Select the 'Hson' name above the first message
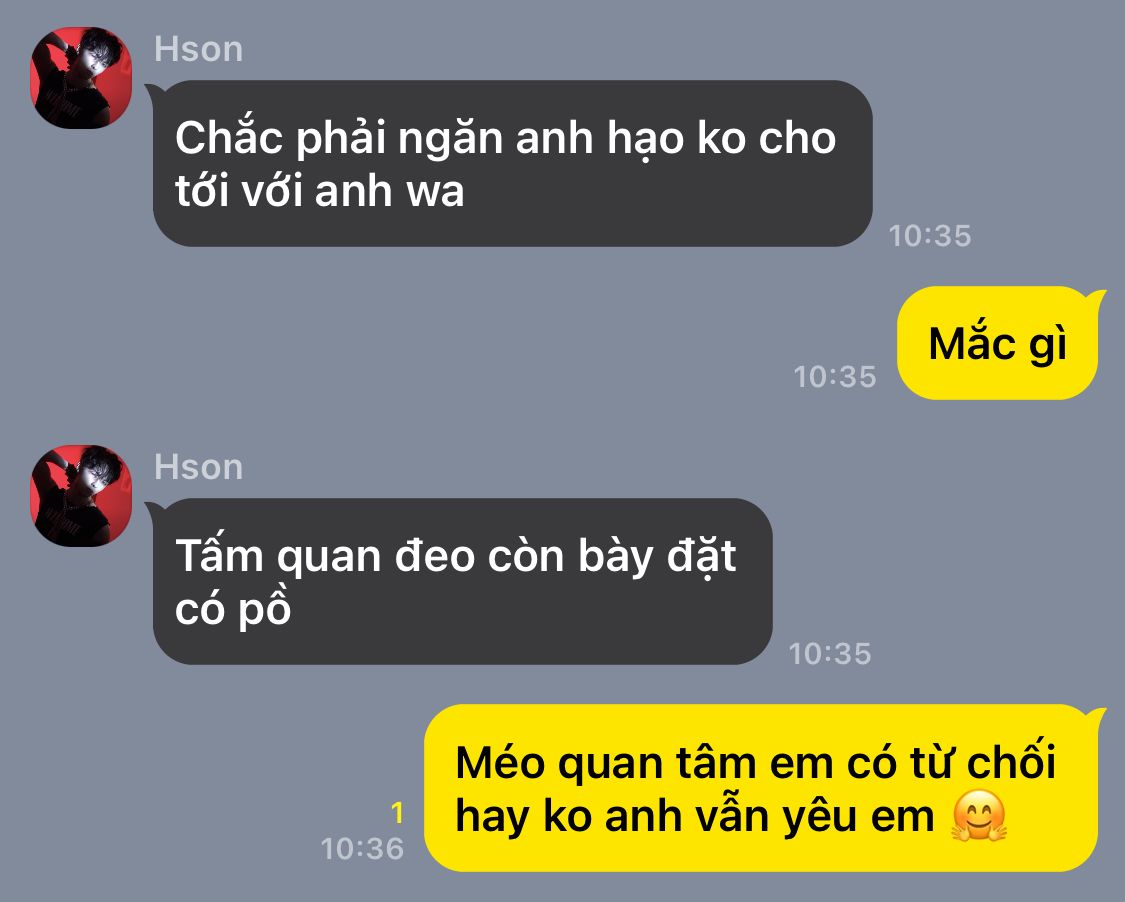Image resolution: width=1125 pixels, height=902 pixels. pyautogui.click(x=199, y=50)
